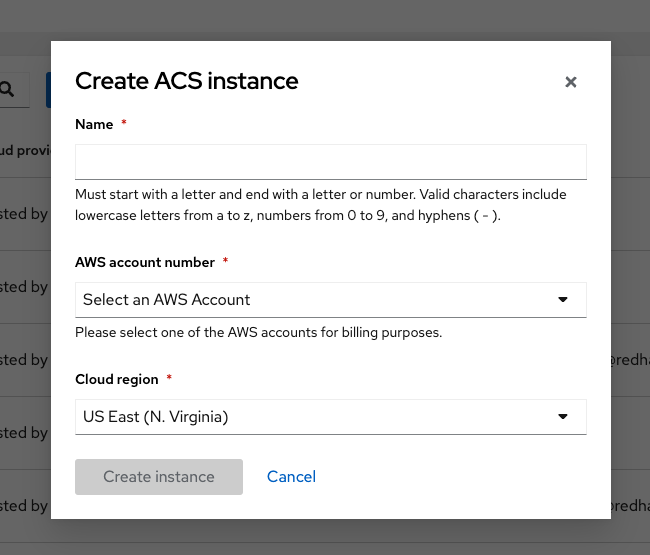Click the AWS billing purposes helper text
650x555 pixels.
[259, 332]
